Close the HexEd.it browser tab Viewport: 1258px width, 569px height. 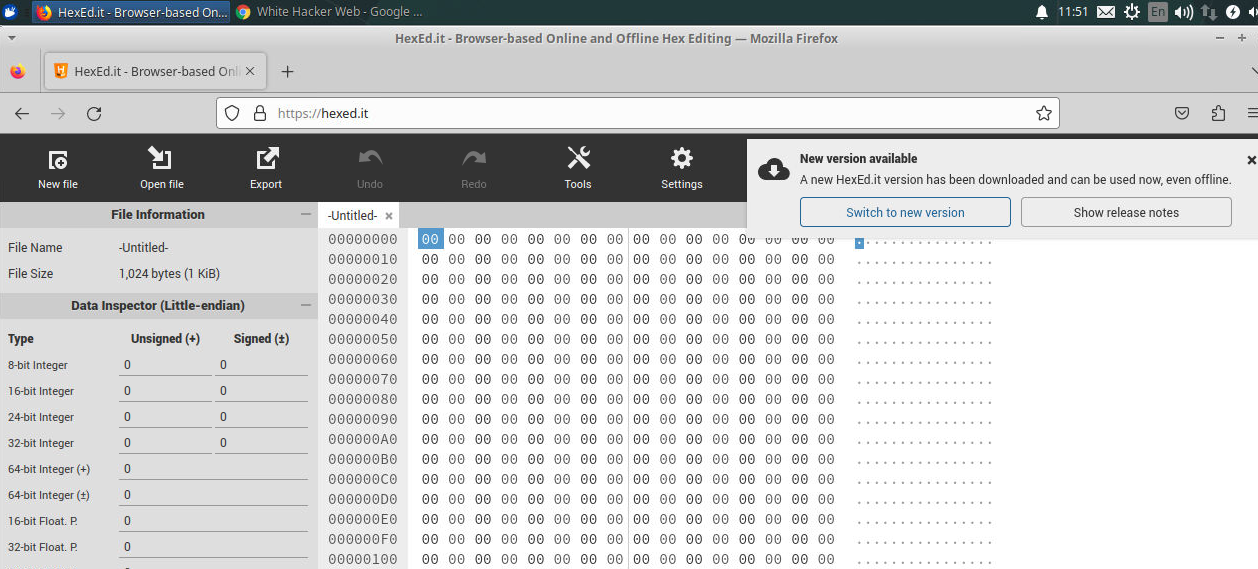point(250,72)
